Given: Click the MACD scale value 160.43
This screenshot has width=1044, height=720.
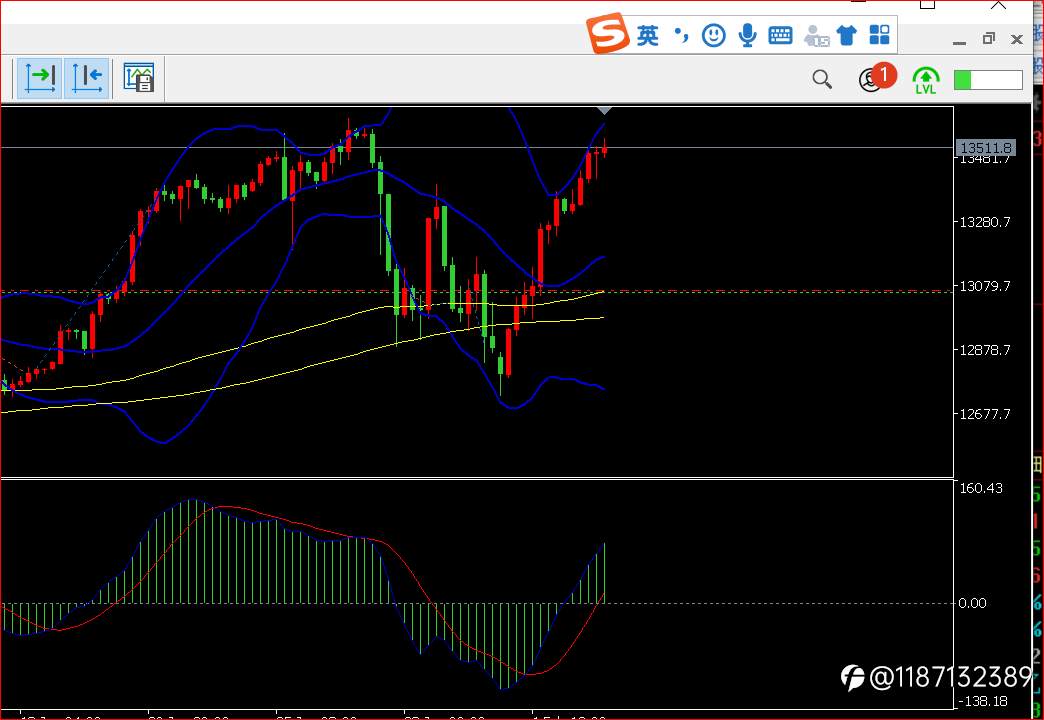Looking at the screenshot, I should coord(981,488).
